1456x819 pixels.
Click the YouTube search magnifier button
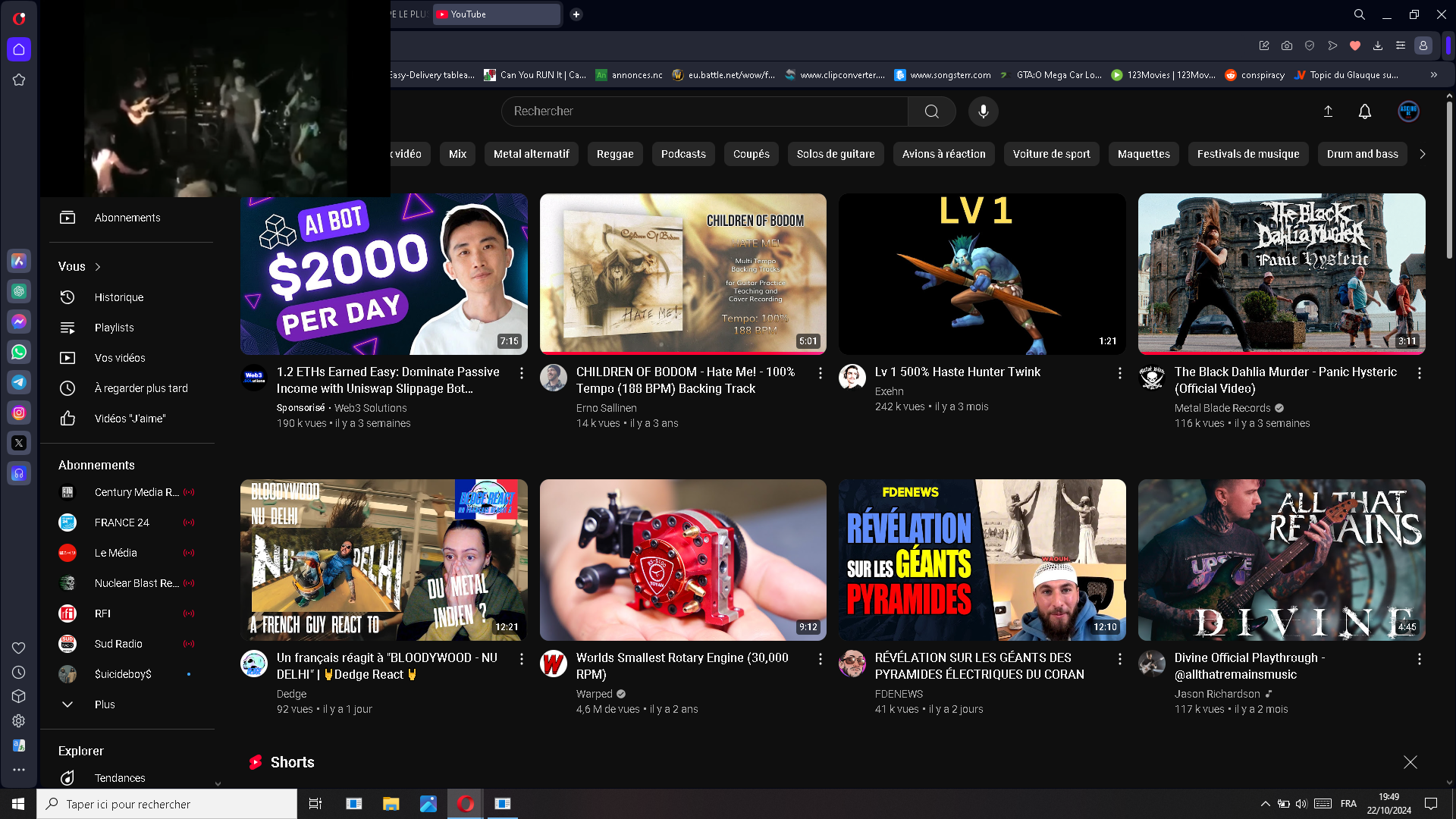point(932,111)
